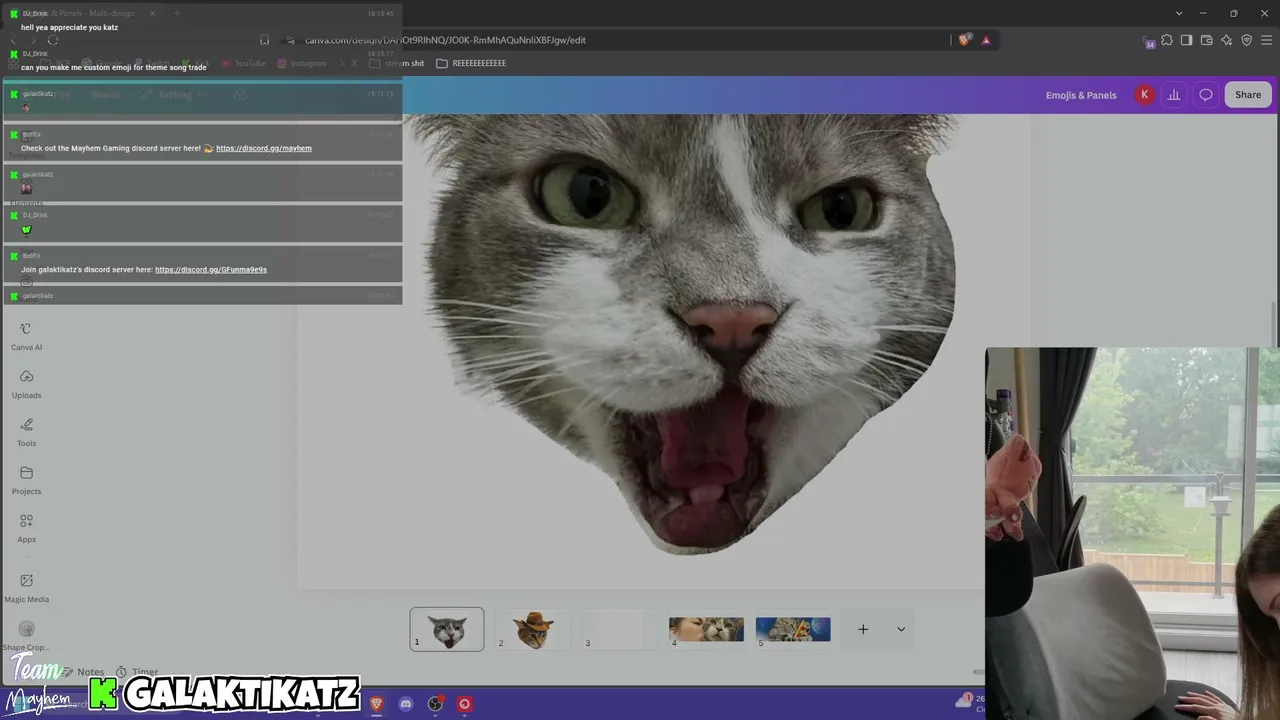Expand the add page options chevron

(x=901, y=629)
